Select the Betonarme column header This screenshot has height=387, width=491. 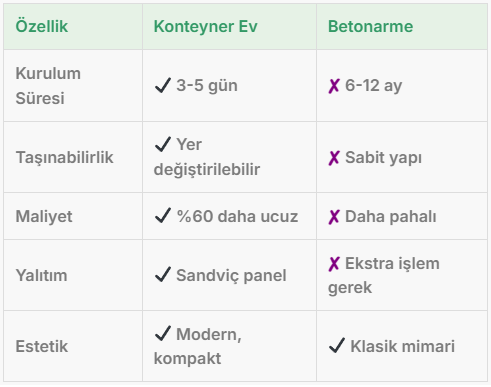point(370,26)
